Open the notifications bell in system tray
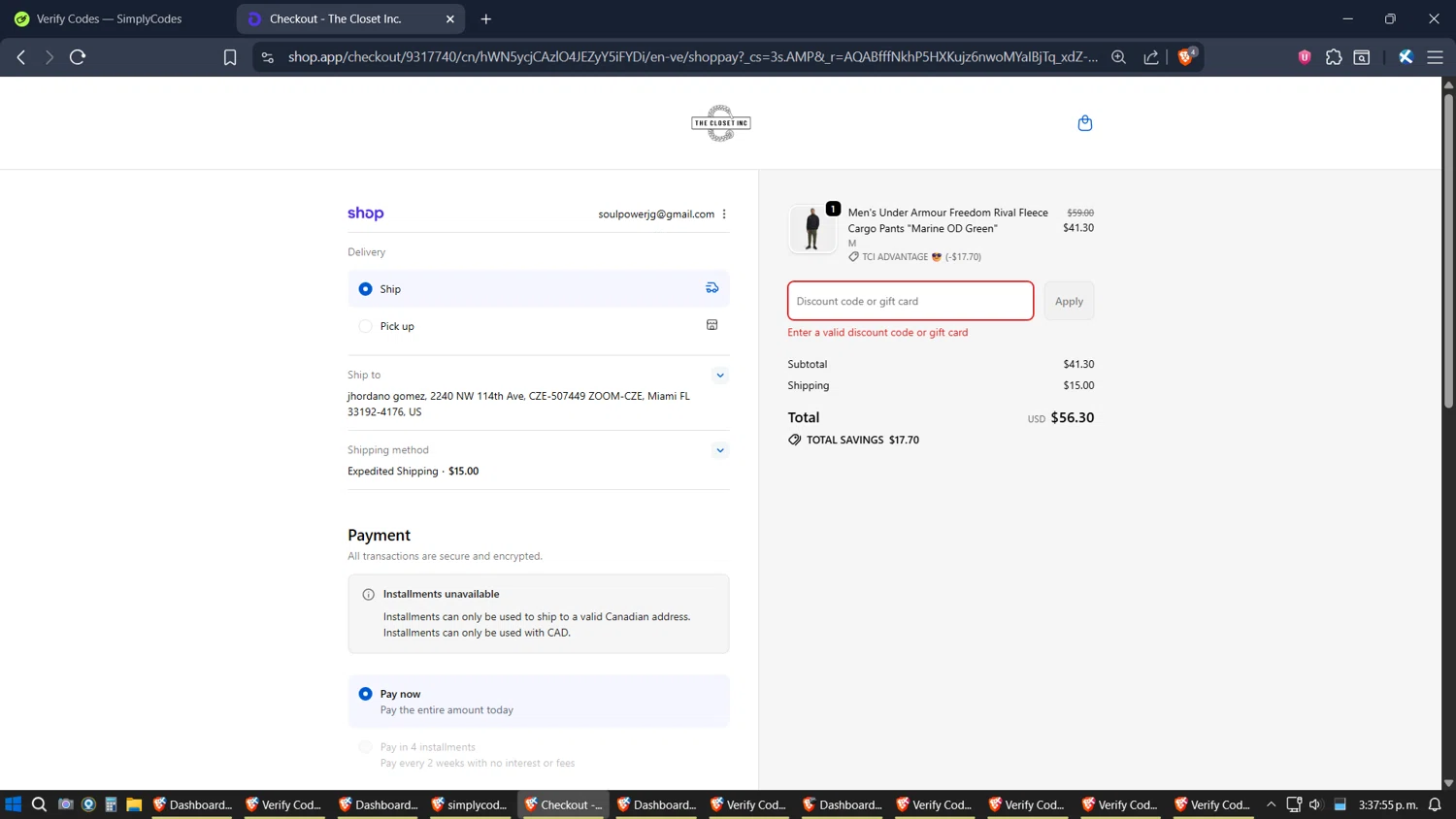 (x=1435, y=804)
